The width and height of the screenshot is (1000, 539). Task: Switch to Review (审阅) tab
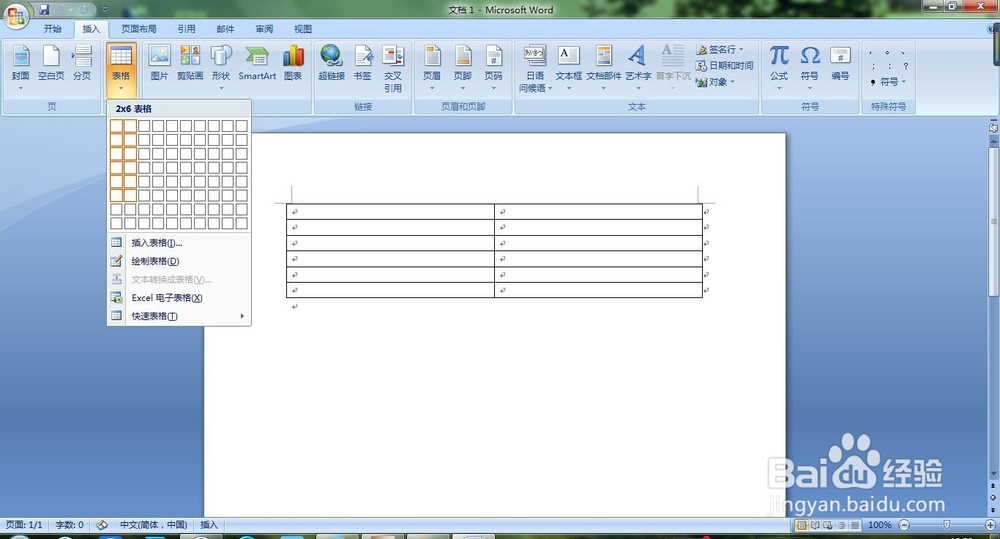264,29
